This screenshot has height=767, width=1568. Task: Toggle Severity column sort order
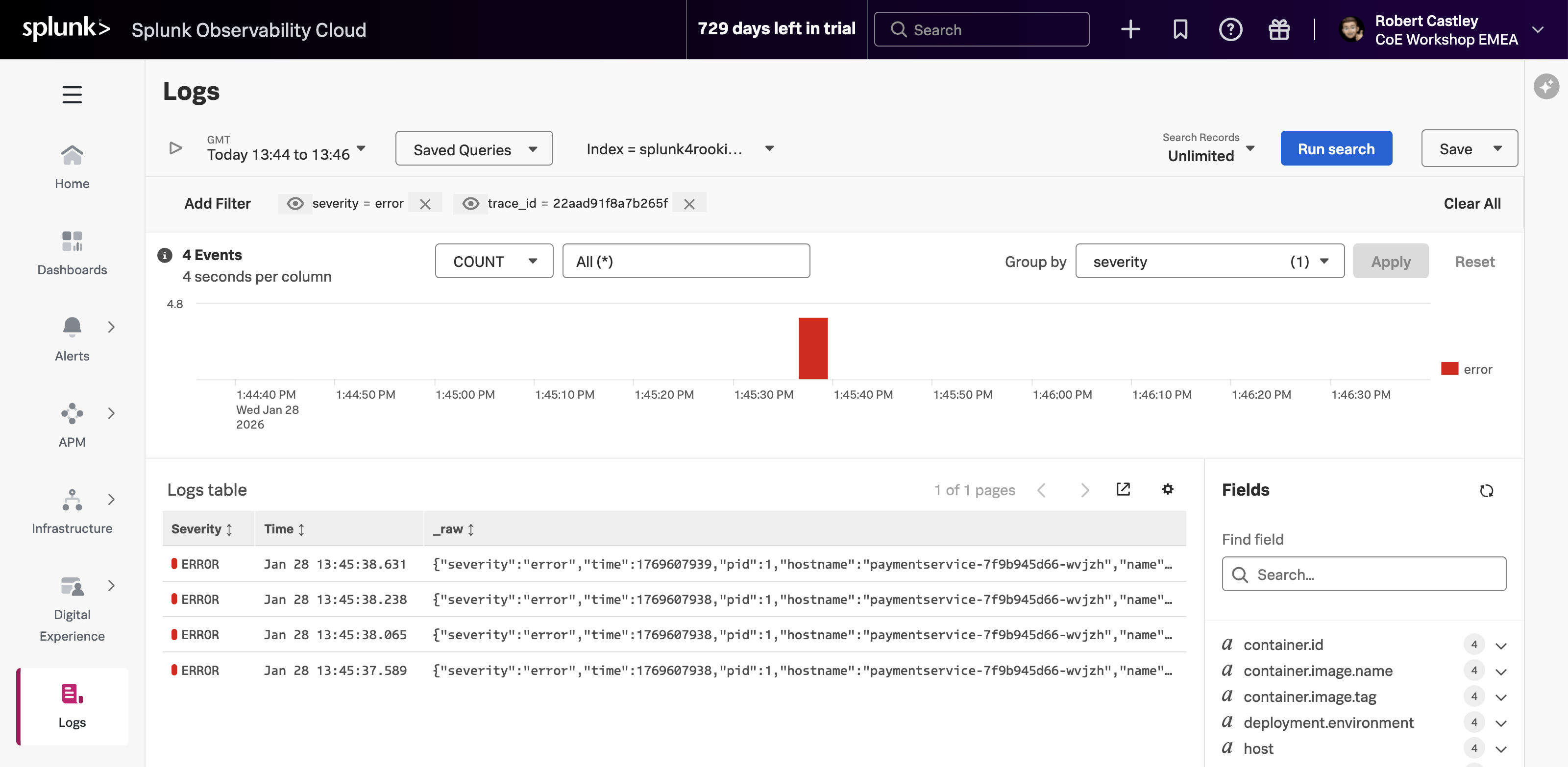pos(229,529)
